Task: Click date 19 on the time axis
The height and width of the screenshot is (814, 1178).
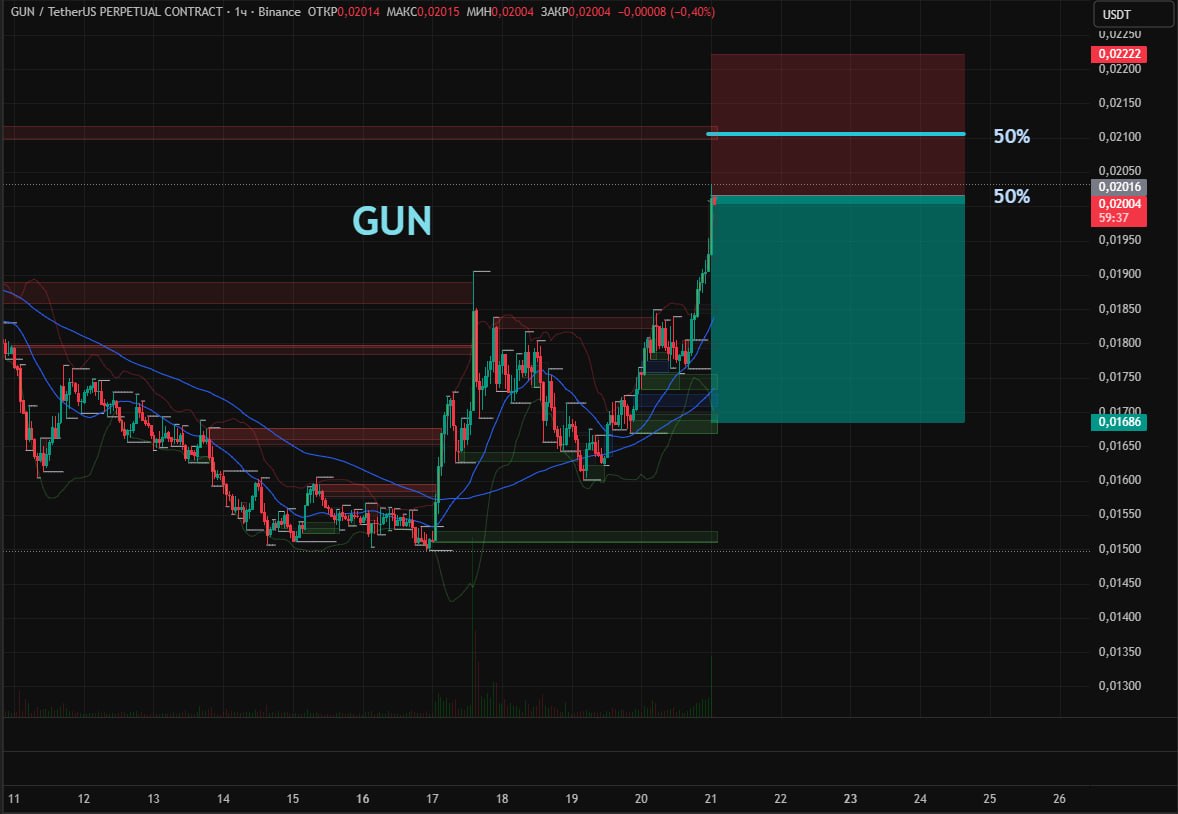Action: [x=572, y=799]
